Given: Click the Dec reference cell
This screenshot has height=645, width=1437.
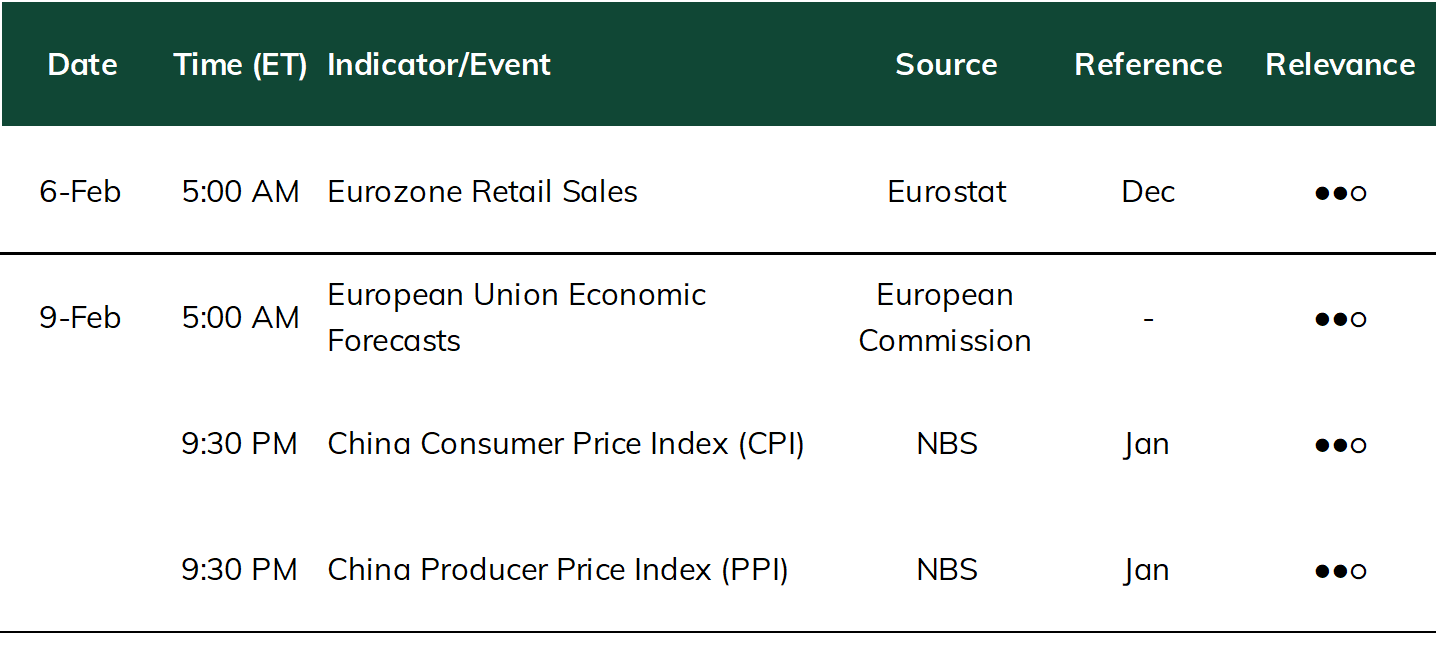Looking at the screenshot, I should (1148, 191).
